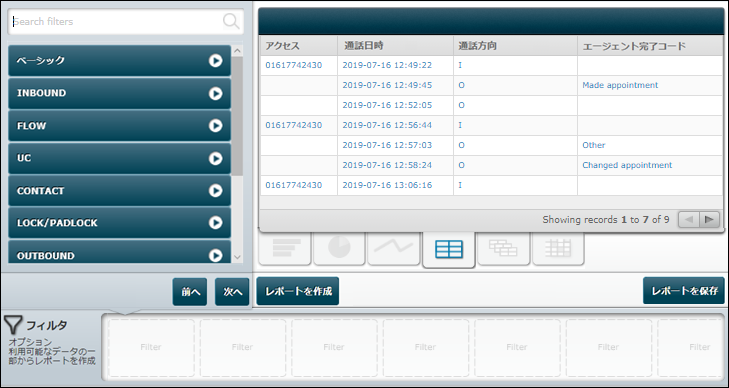Screen dimensions: 729x388
Task: Open the LOCK/PADLOCK filter group
Action: click(119, 223)
